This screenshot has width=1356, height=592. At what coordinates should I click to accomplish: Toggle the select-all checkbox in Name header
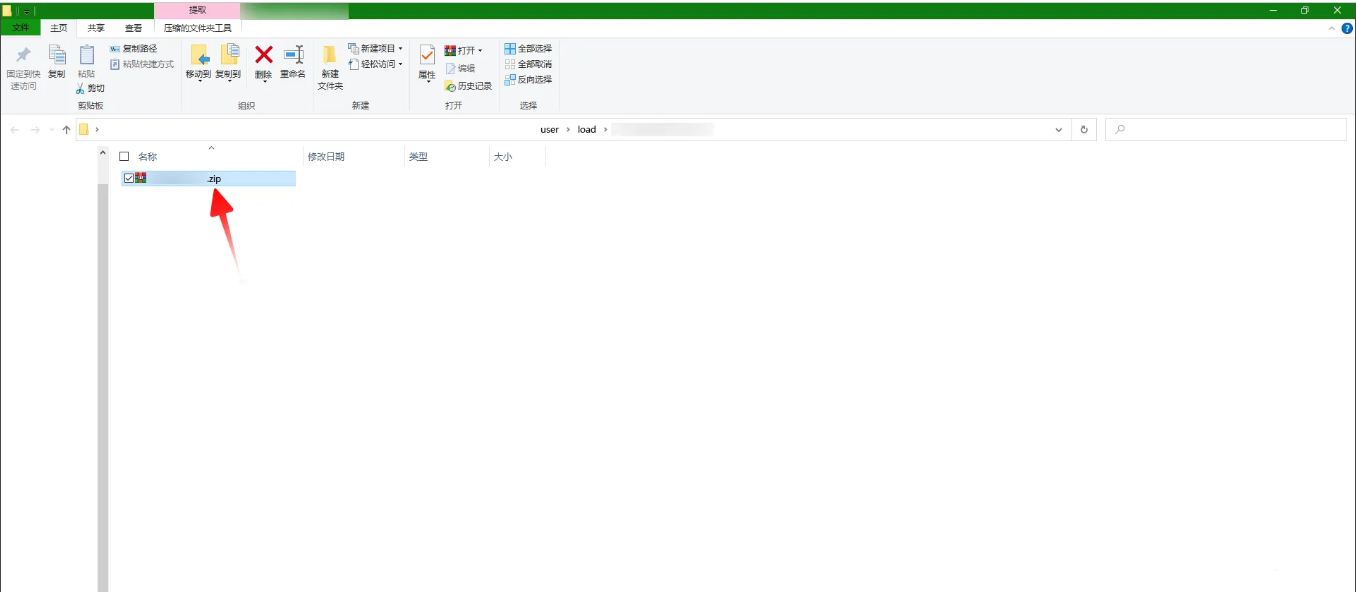click(124, 157)
